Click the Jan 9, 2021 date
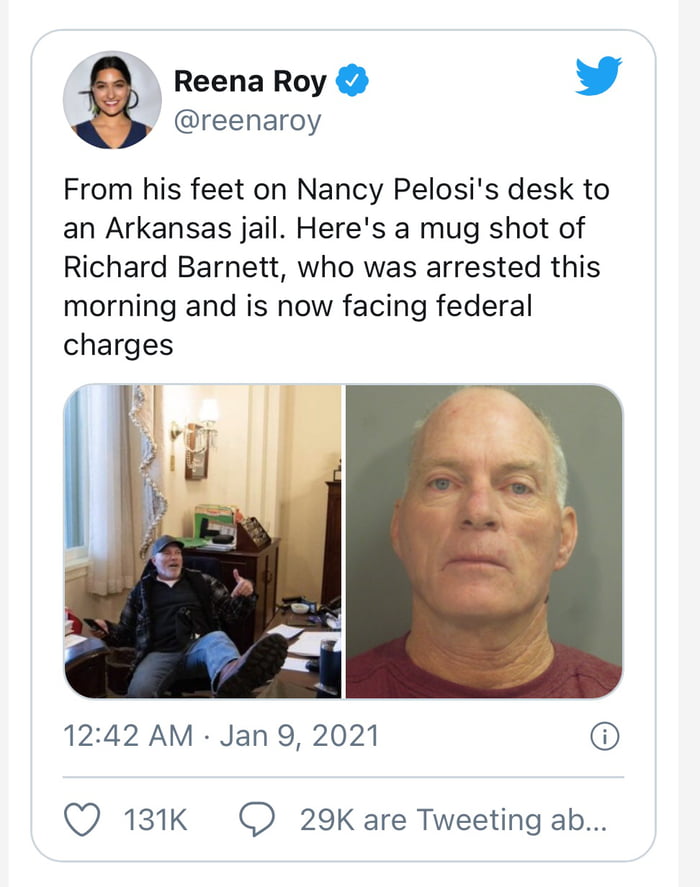 pyautogui.click(x=299, y=737)
